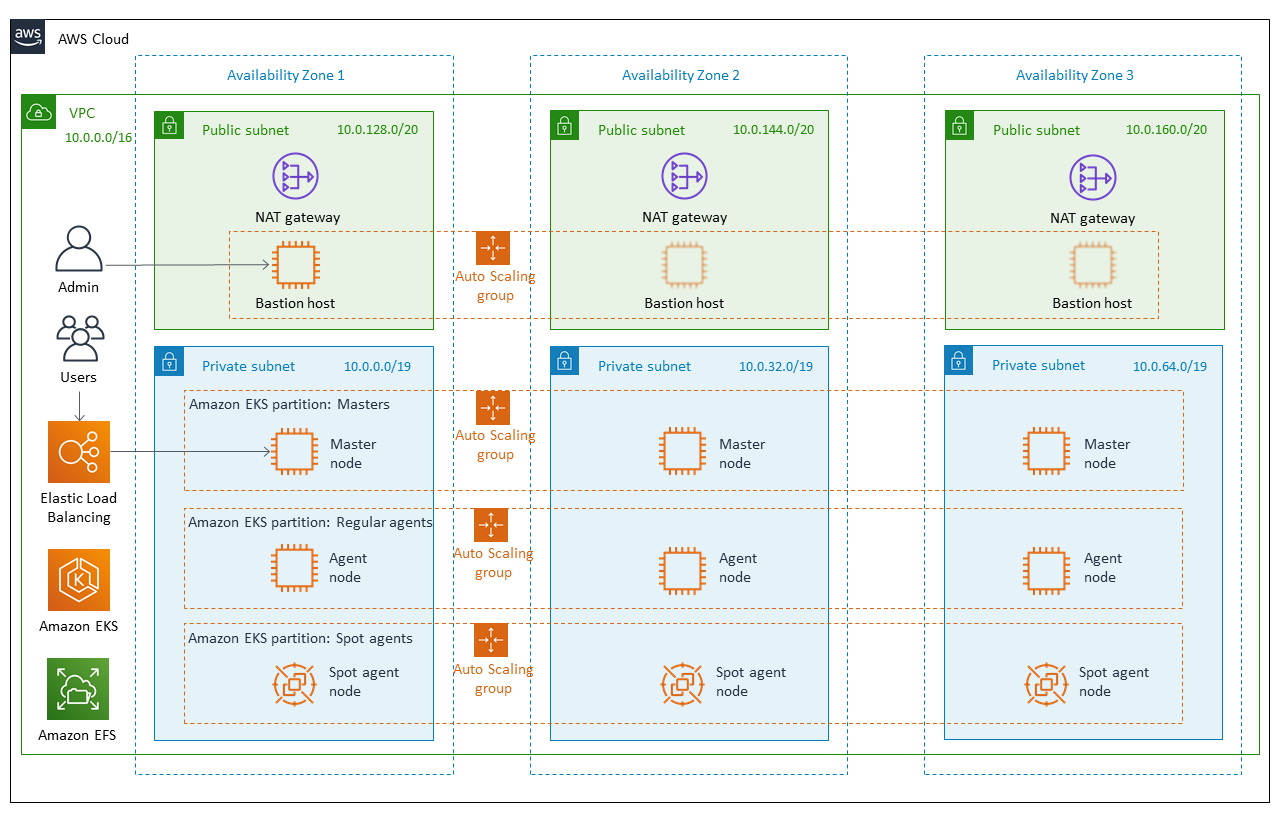Click the Agent node icon in Availability Zone 2
The width and height of the screenshot is (1280, 816).
(683, 568)
